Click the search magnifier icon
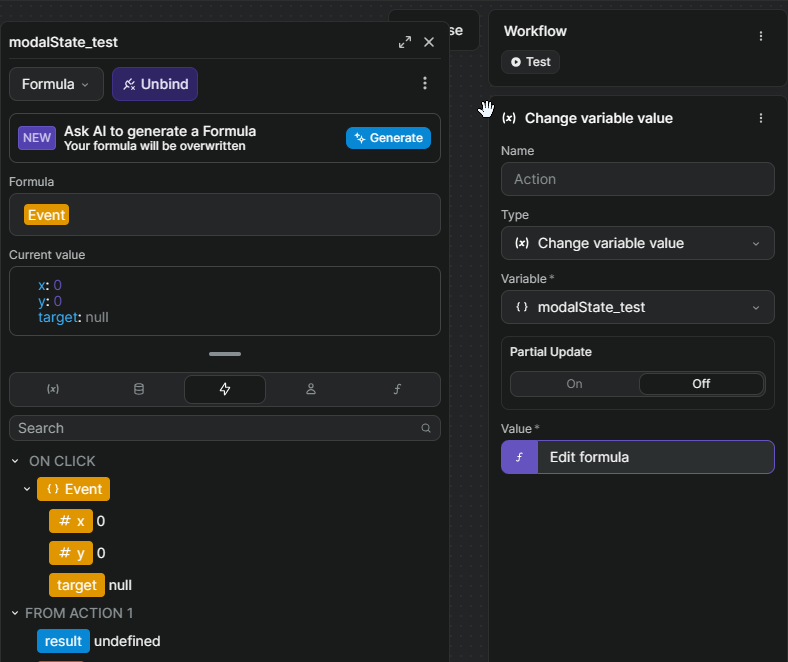Viewport: 788px width, 662px height. click(426, 428)
